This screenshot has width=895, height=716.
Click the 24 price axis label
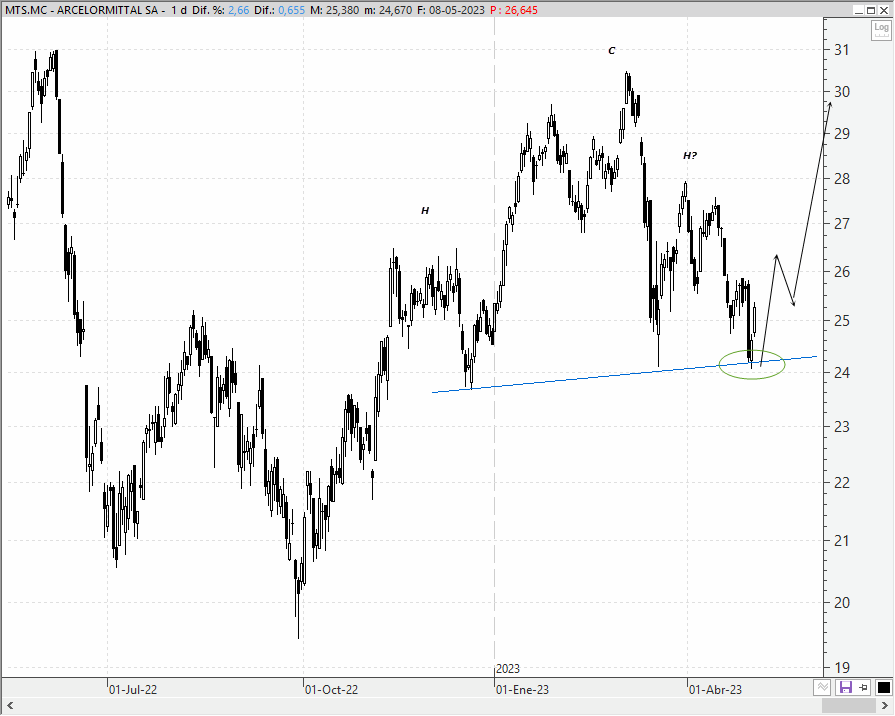(841, 373)
